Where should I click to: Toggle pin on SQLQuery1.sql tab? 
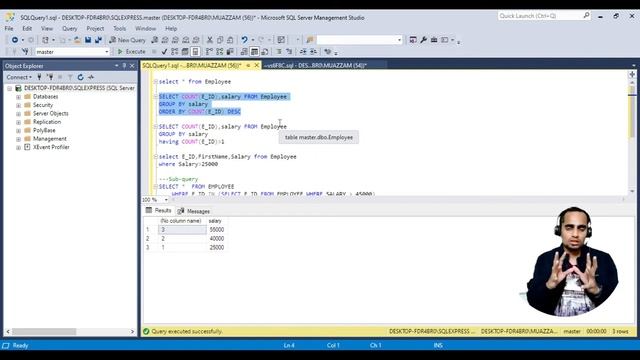pyautogui.click(x=248, y=65)
